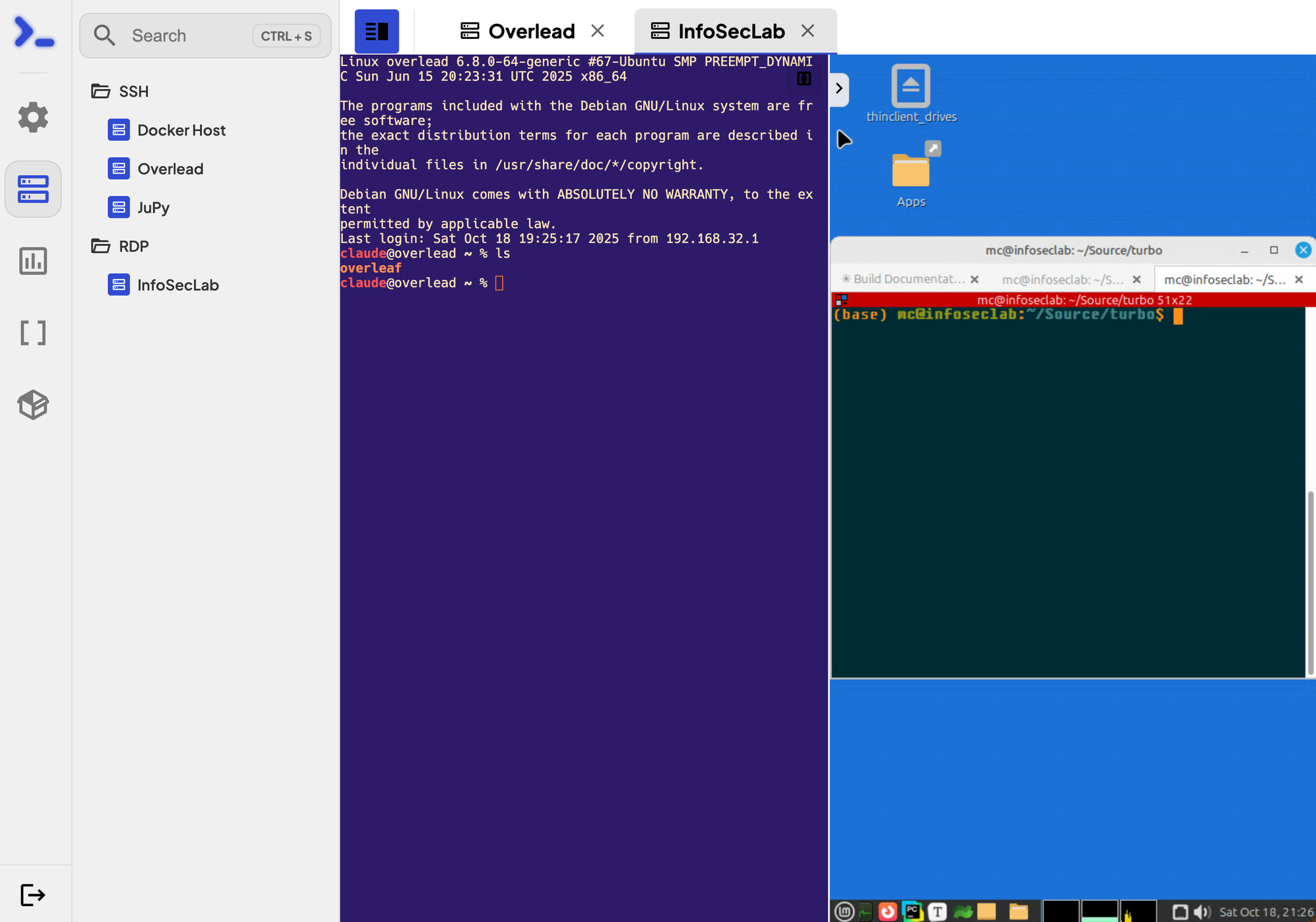
Task: Open the SFTP package icon in sidebar
Action: [33, 405]
